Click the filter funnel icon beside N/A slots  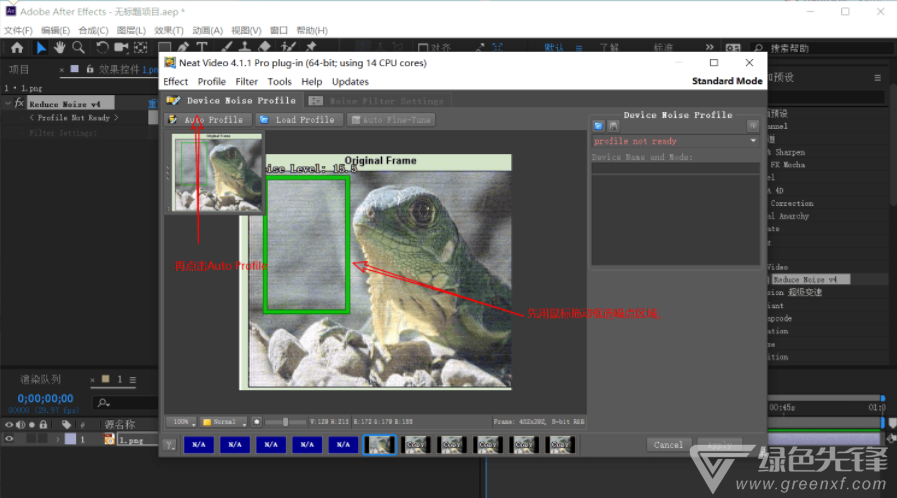170,445
